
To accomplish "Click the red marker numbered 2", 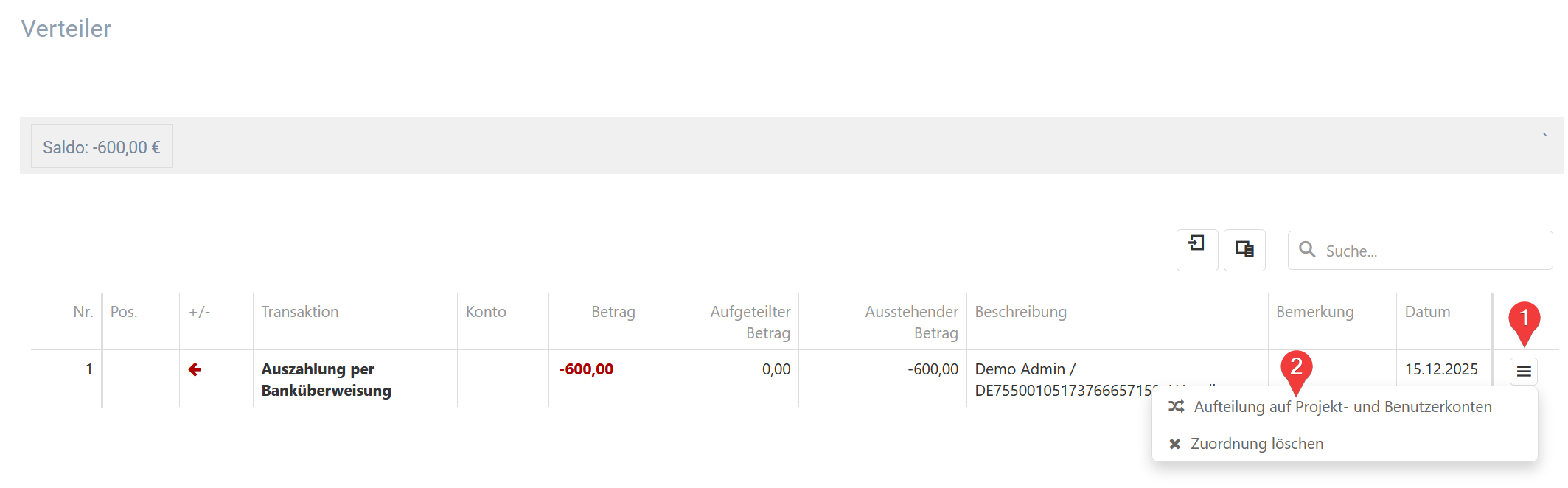I will [x=1296, y=369].
